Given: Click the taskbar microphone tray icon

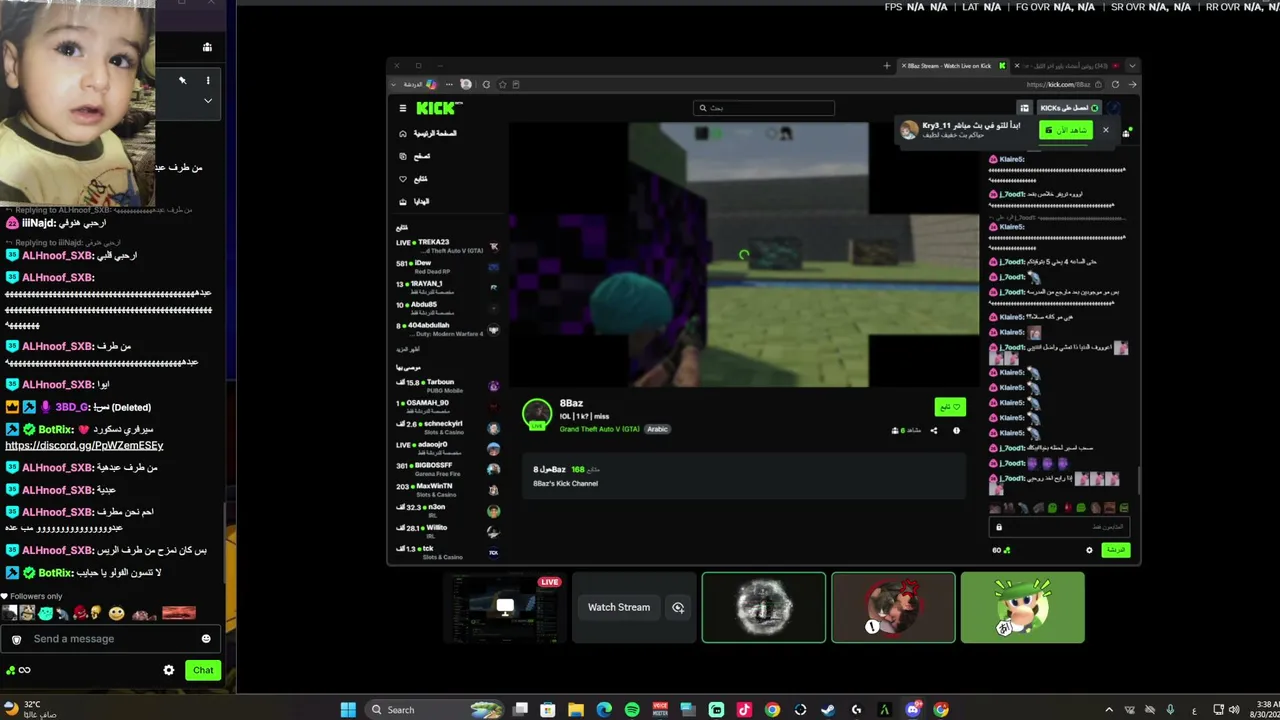Looking at the screenshot, I should point(1170,710).
